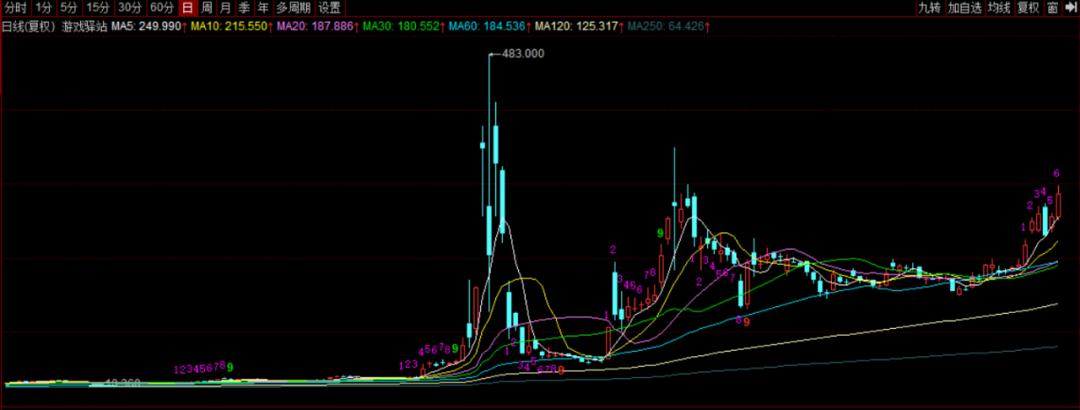
Task: Select the 5分 period tab
Action: coord(68,8)
